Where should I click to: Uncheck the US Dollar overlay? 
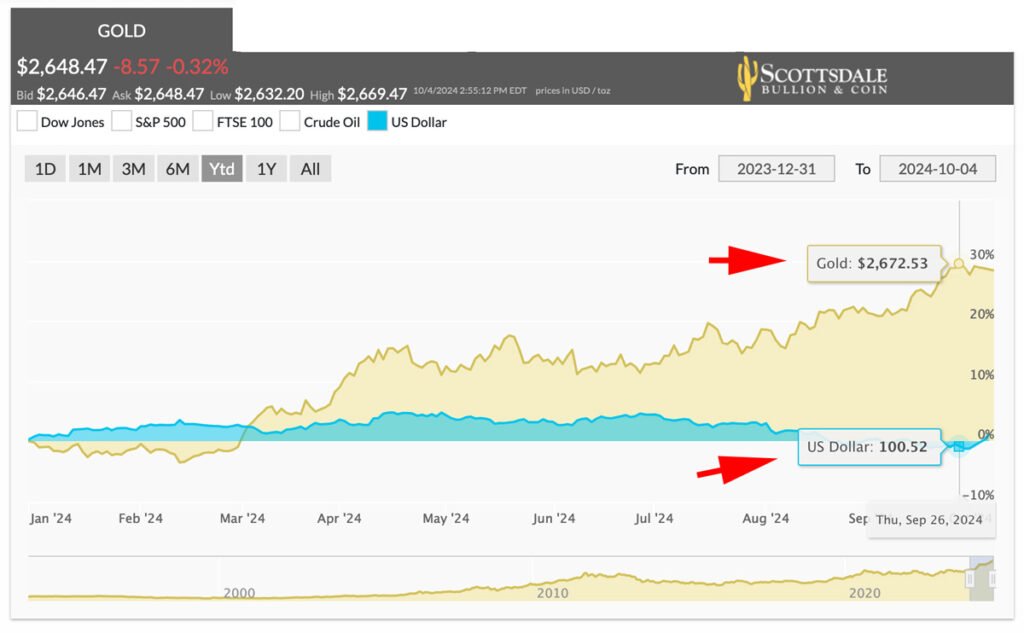tap(379, 122)
